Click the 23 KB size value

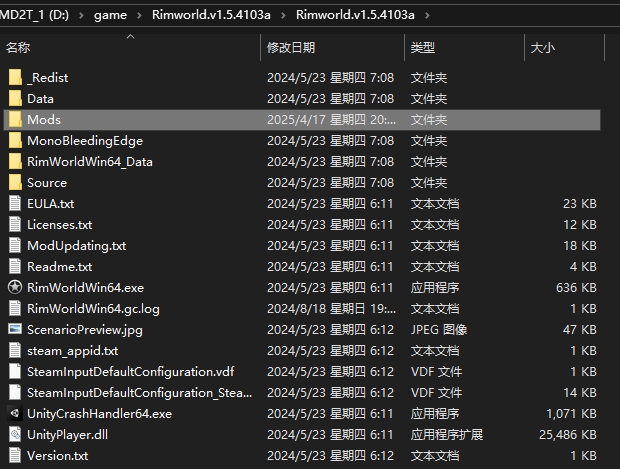tap(580, 203)
